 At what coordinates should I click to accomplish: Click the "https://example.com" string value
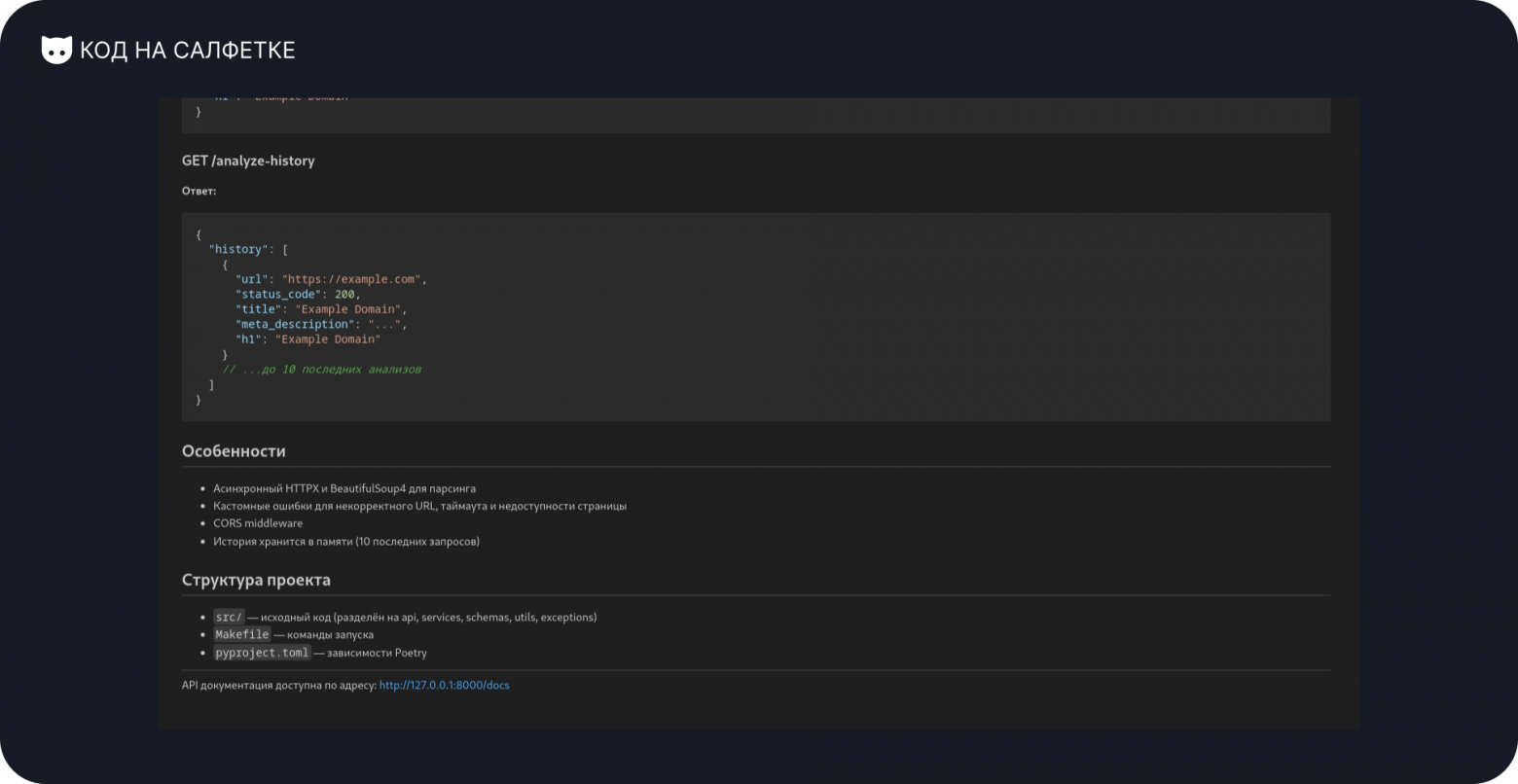point(351,279)
